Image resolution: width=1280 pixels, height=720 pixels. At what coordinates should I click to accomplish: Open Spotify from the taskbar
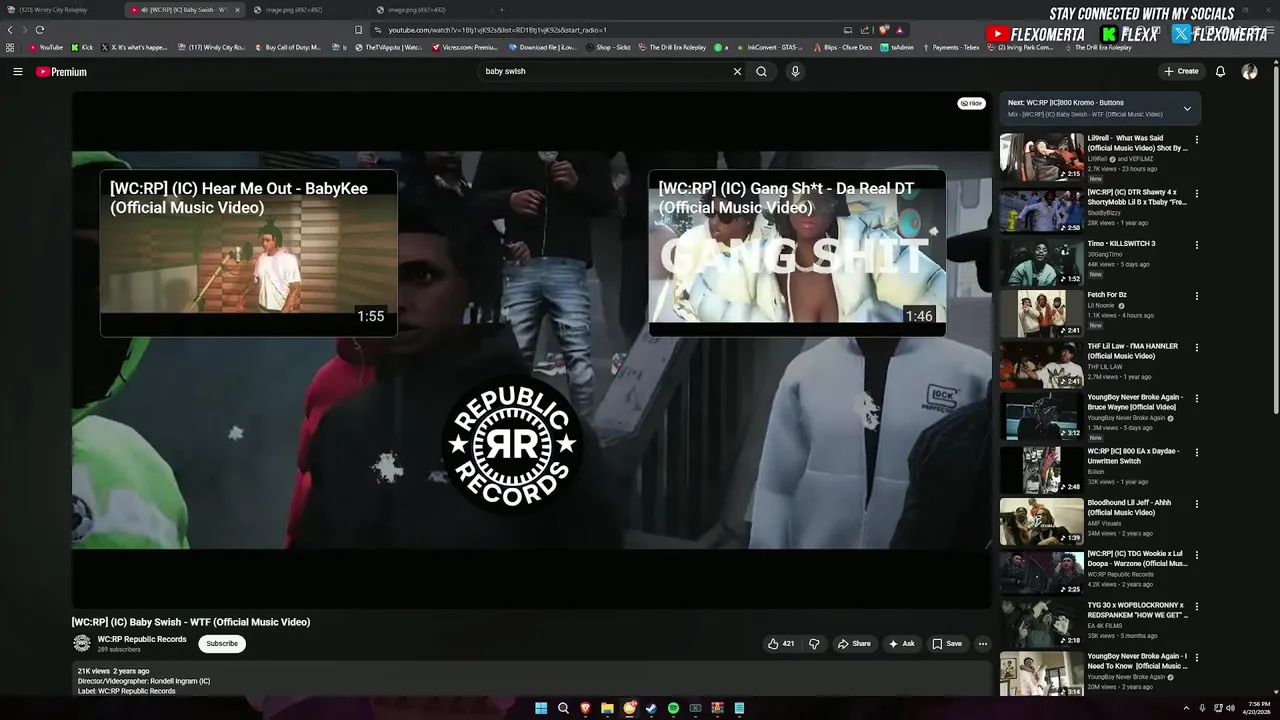coord(673,708)
